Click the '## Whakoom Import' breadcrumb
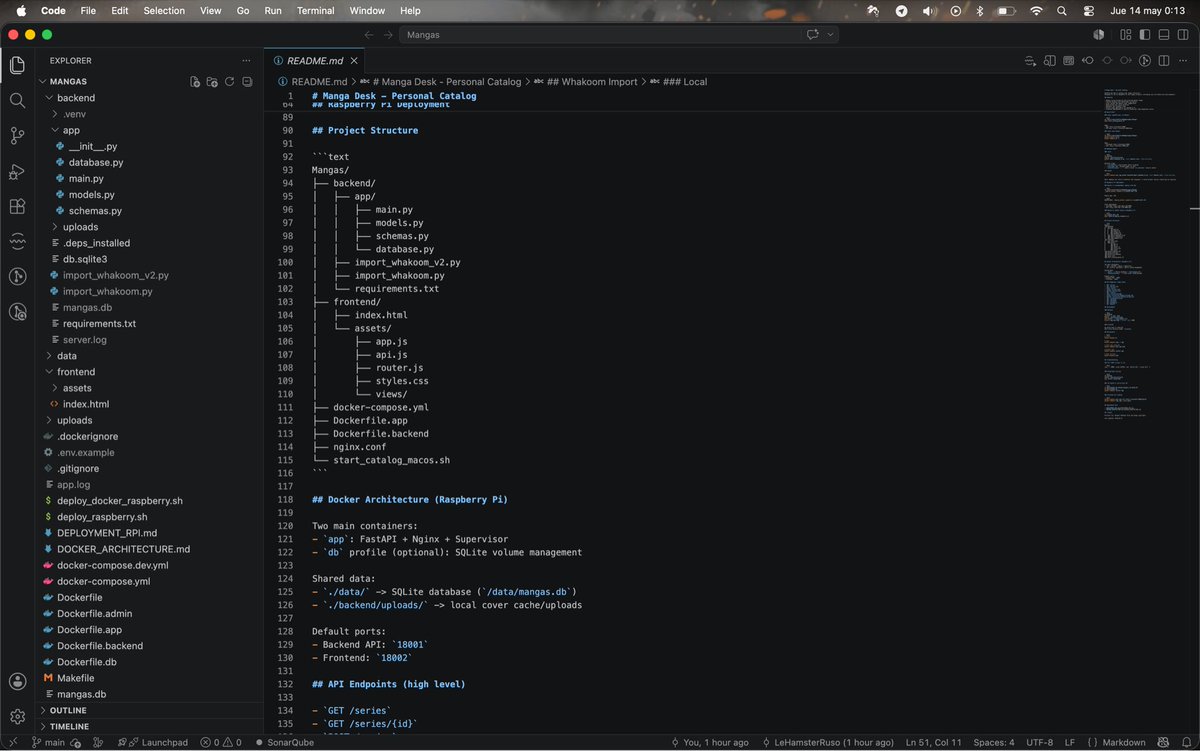Image resolution: width=1200 pixels, height=751 pixels. click(x=591, y=81)
